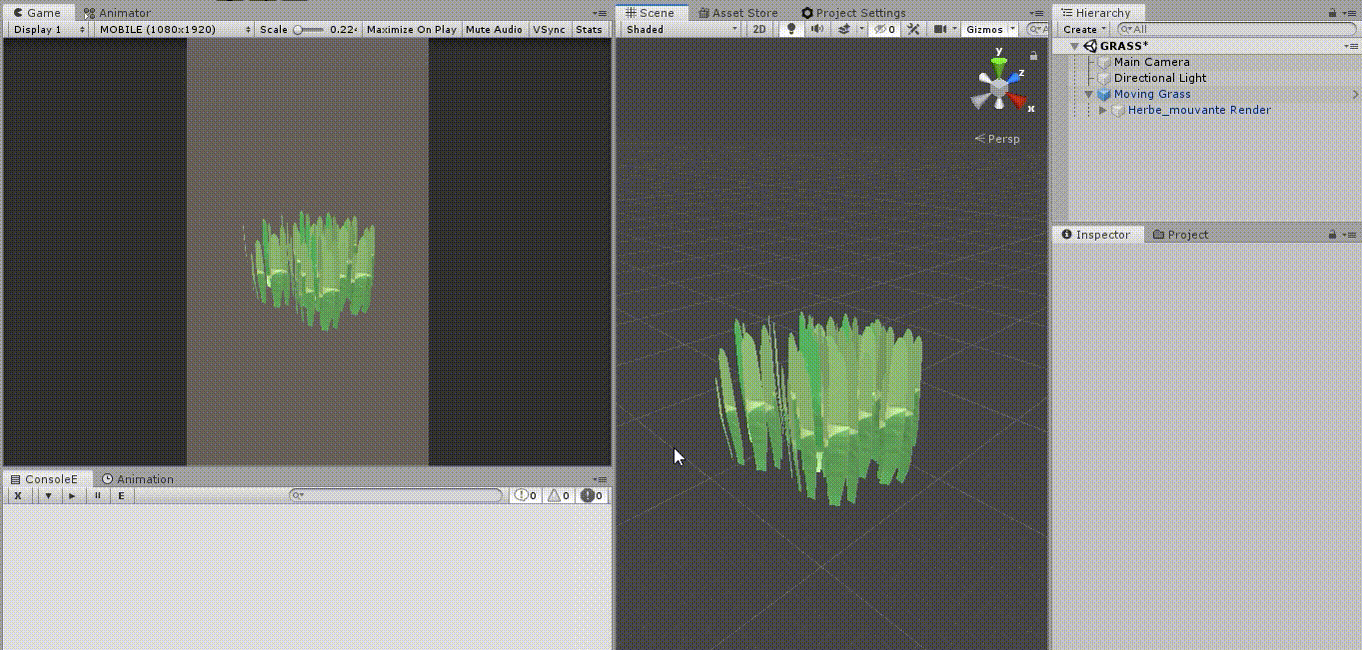This screenshot has height=650, width=1362.
Task: Toggle scene audio speaker icon
Action: (x=817, y=29)
